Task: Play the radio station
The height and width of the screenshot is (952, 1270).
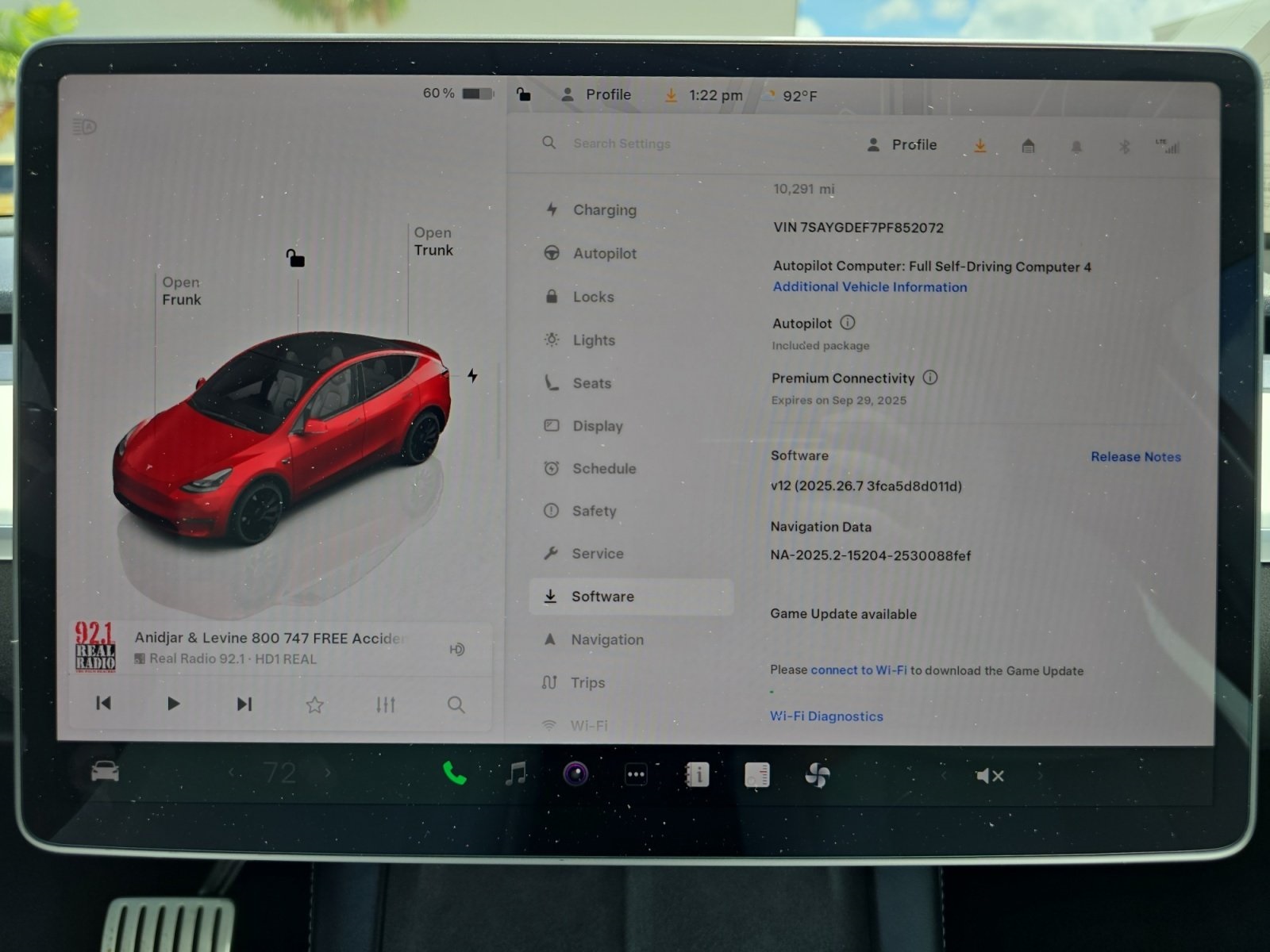Action: tap(173, 704)
